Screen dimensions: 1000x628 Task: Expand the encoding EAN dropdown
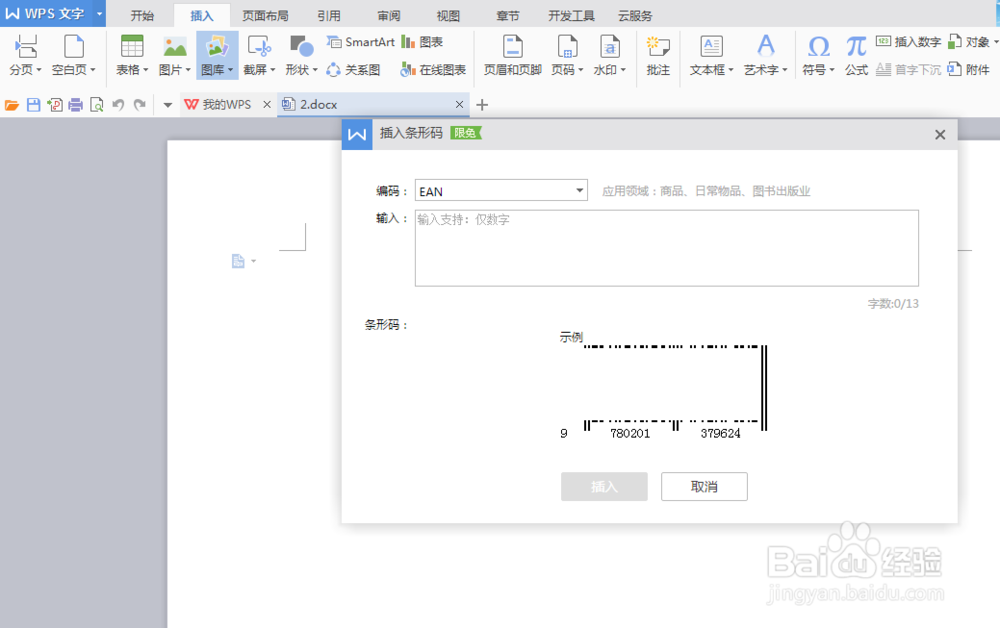pyautogui.click(x=579, y=191)
